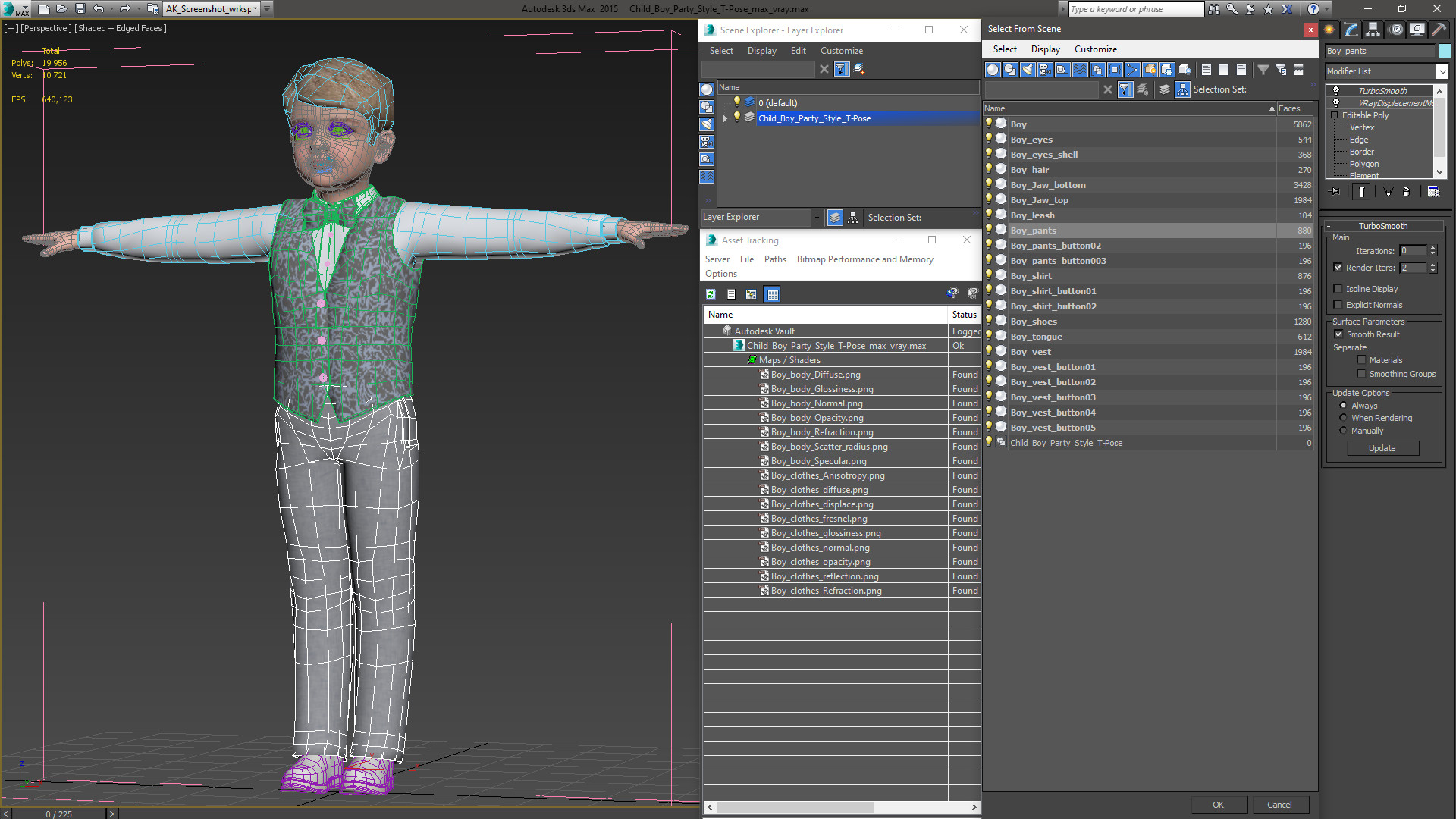Toggle Display Space Warps filter icon
Screen dimensions: 1456x819
(1080, 70)
